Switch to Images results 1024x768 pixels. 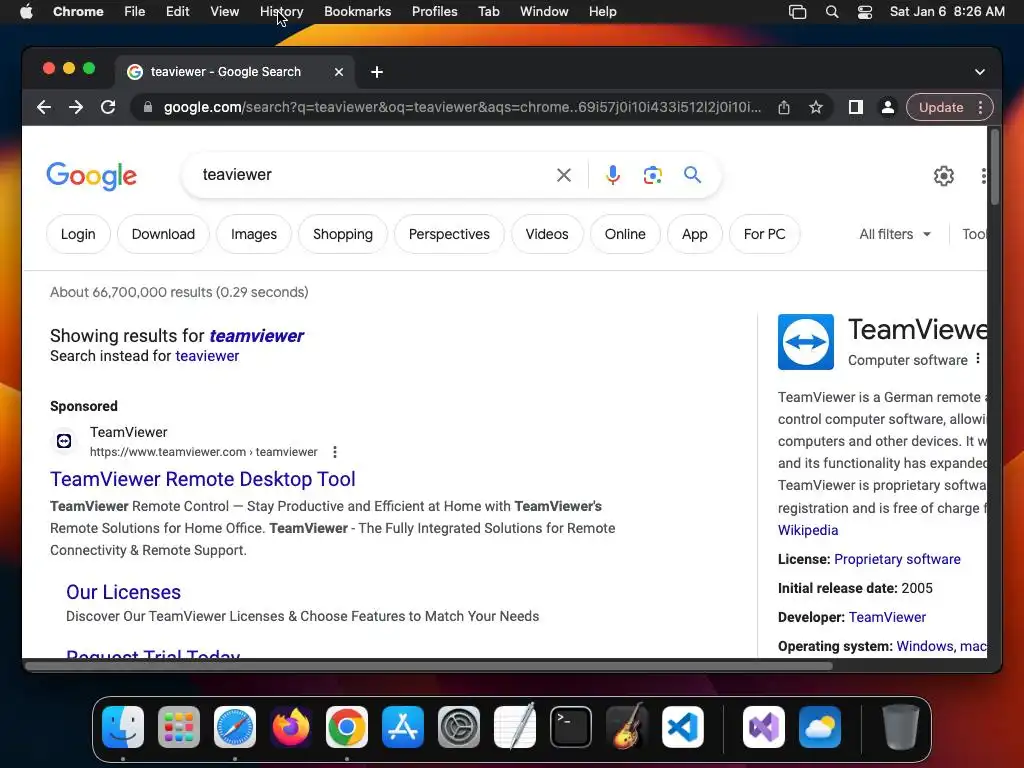253,234
